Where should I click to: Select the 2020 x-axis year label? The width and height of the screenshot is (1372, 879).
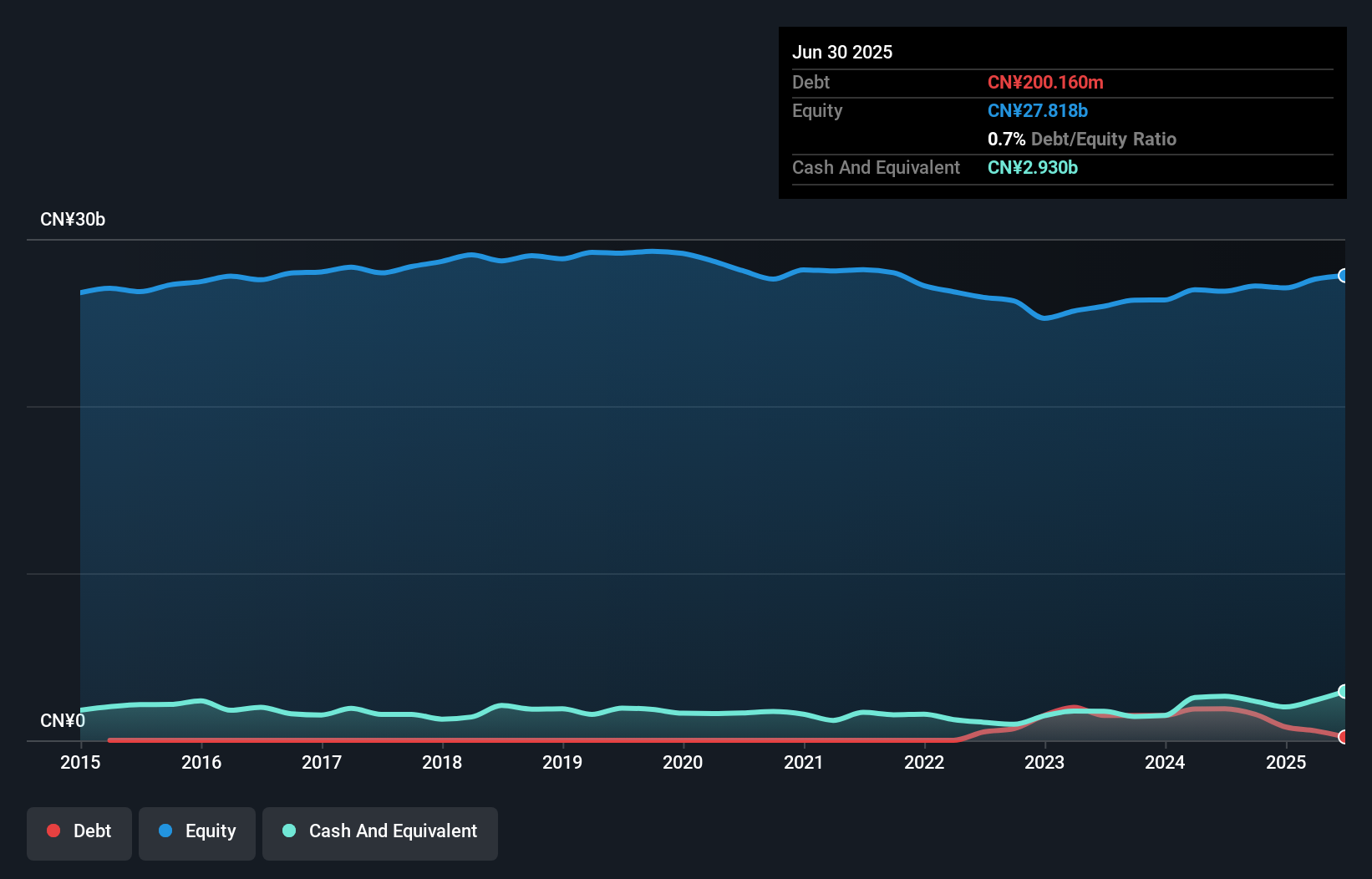683,762
